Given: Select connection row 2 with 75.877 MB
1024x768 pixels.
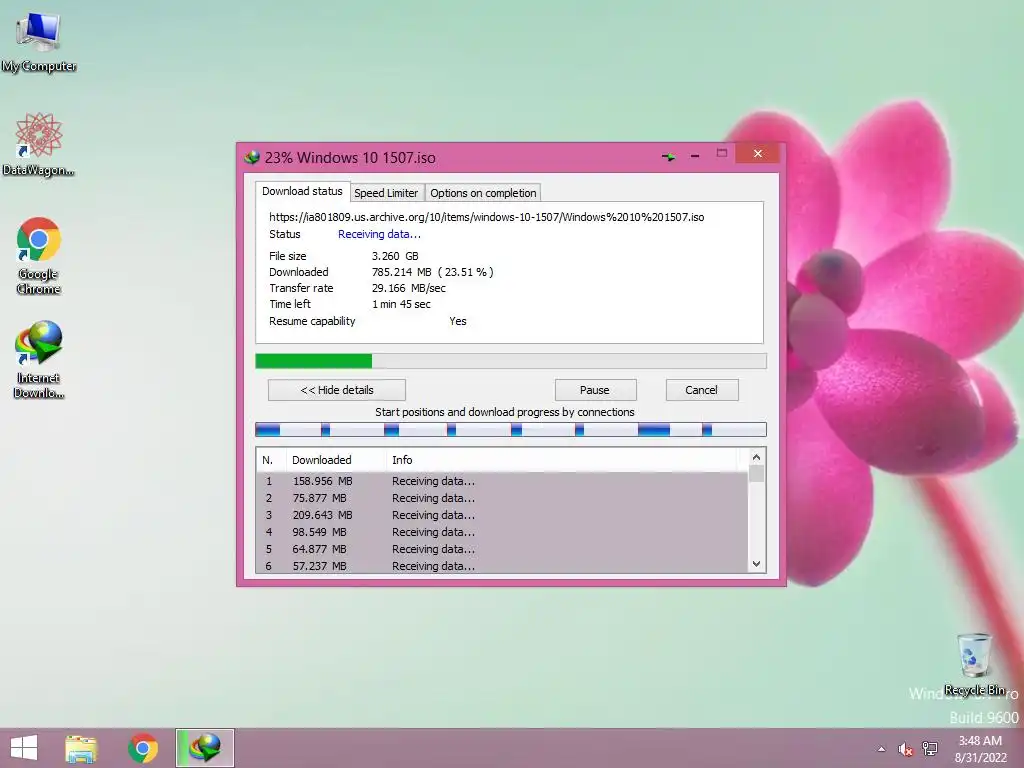Looking at the screenshot, I should [502, 498].
